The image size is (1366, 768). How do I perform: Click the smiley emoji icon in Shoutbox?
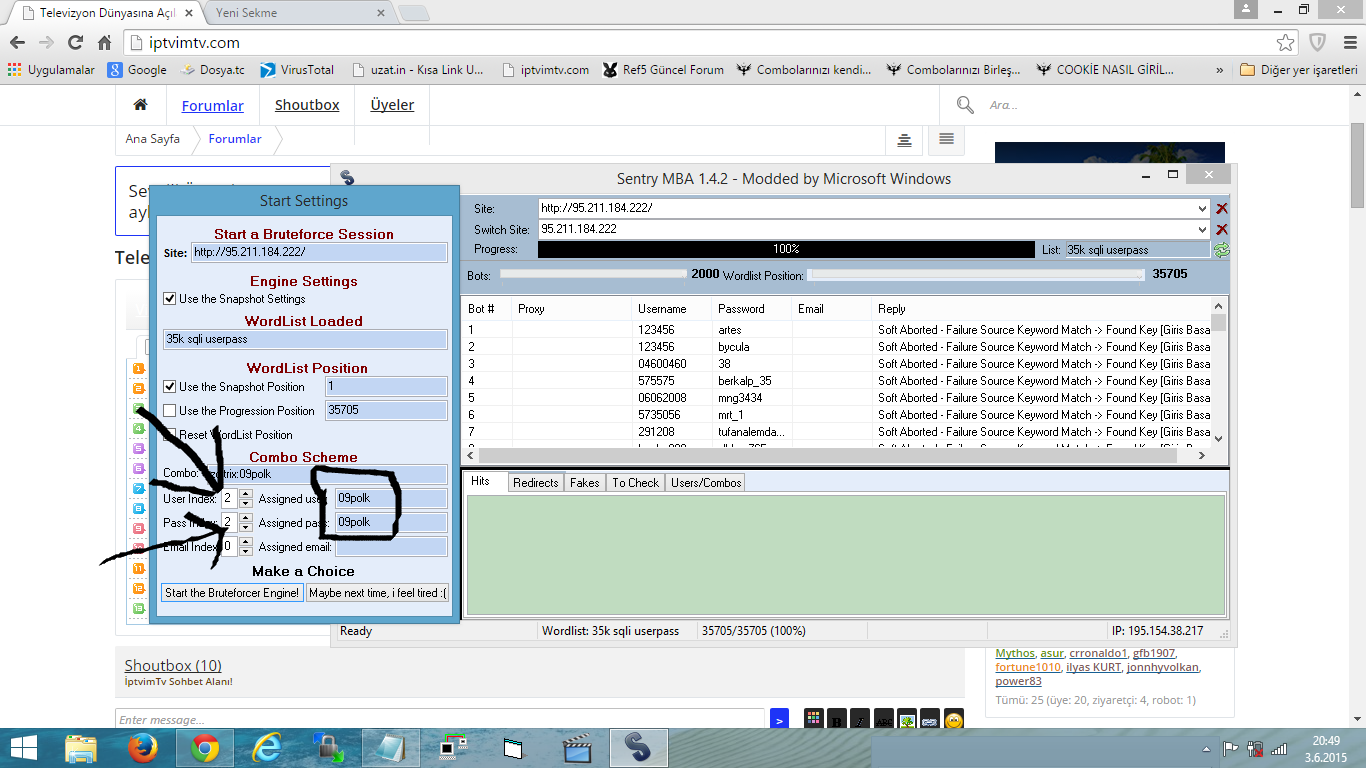click(x=954, y=720)
